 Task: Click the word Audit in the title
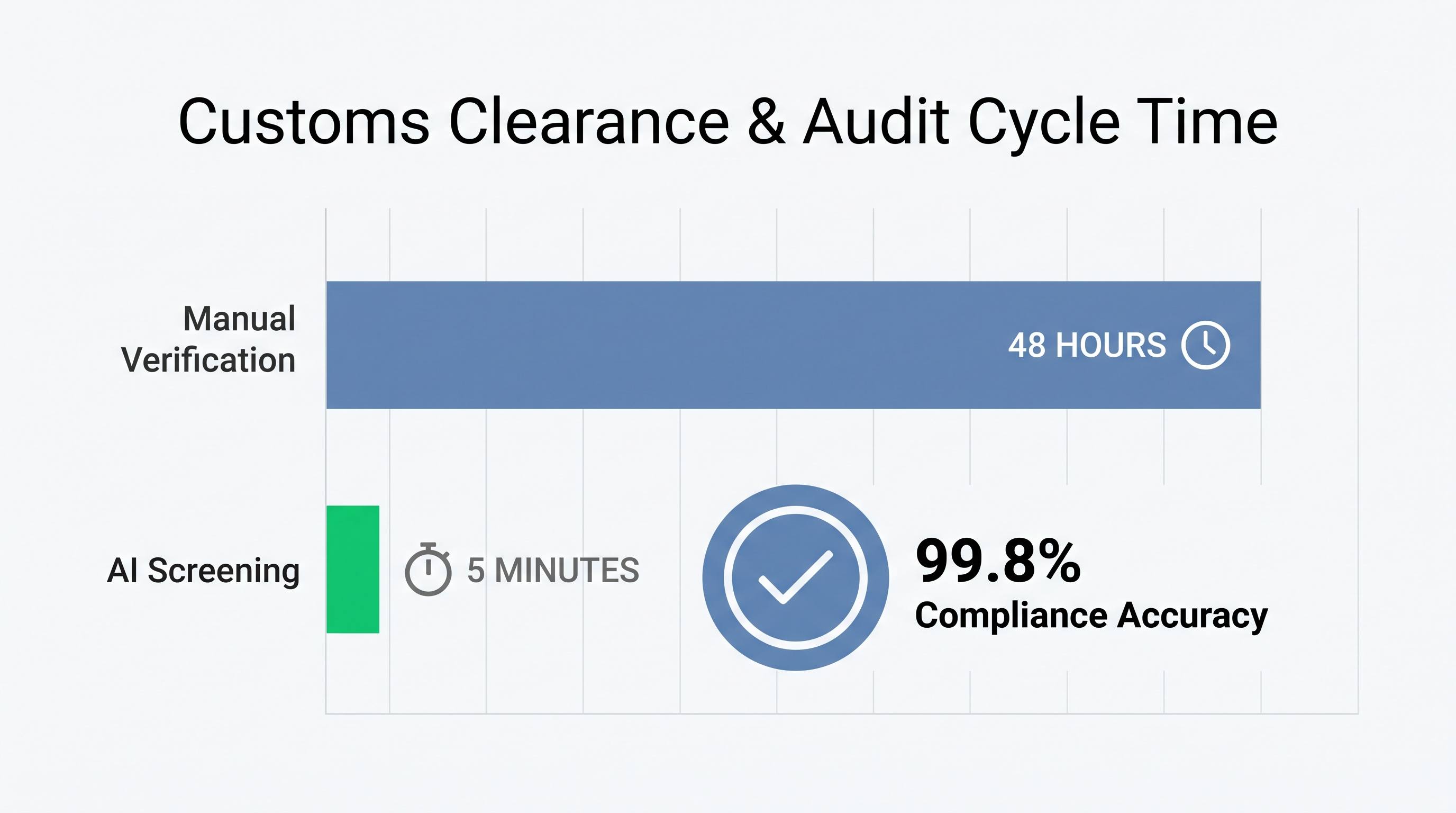[875, 122]
